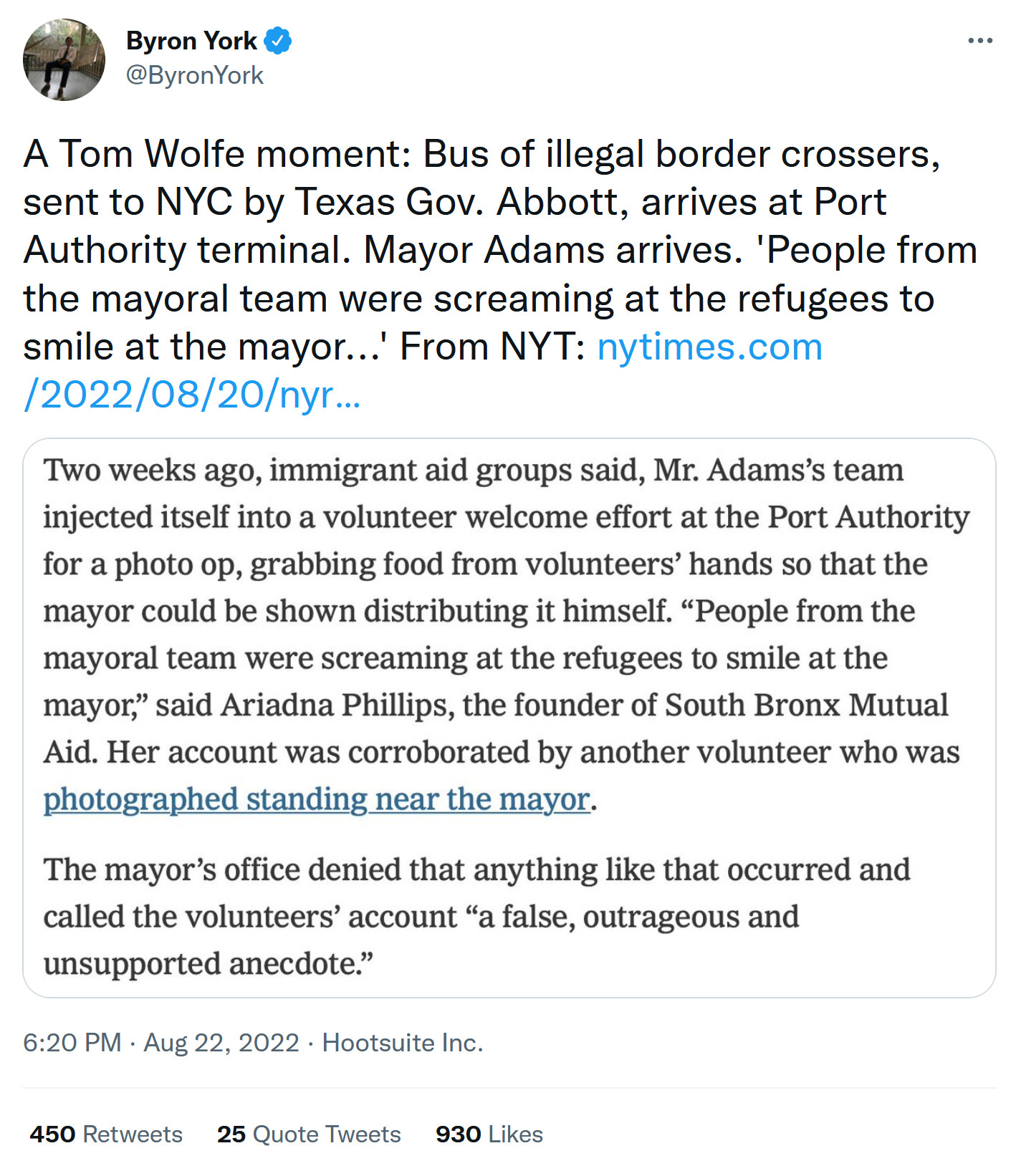
Task: View the 450 Retweets list
Action: click(x=106, y=1134)
